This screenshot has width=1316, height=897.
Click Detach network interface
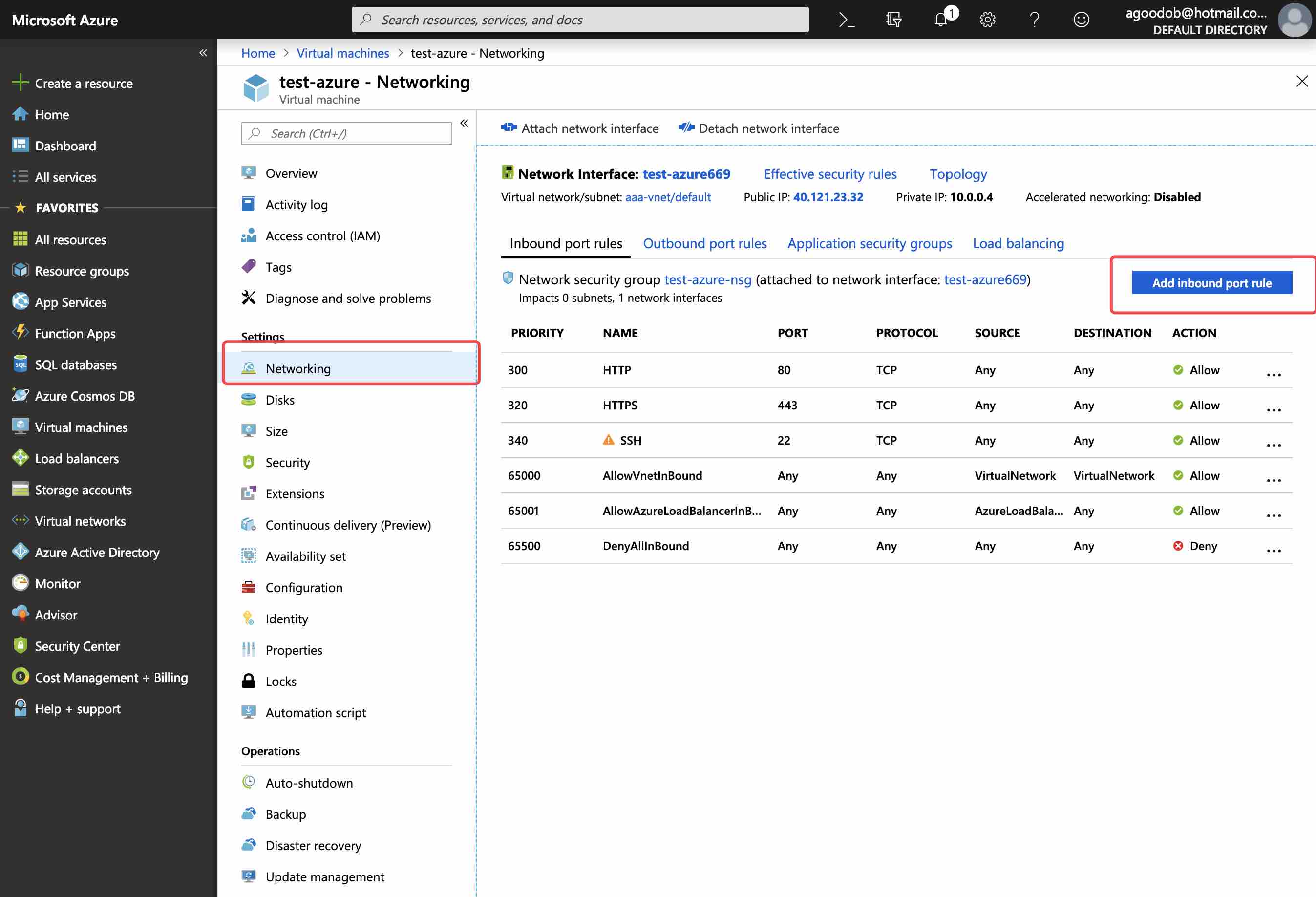click(x=759, y=128)
